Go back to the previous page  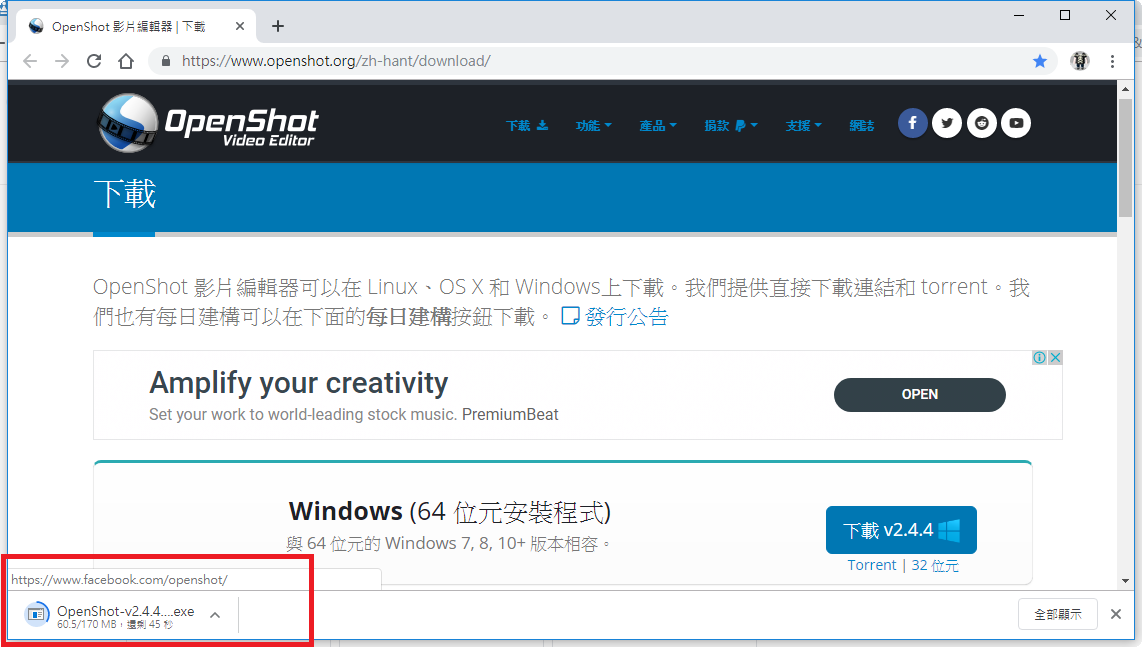(x=30, y=61)
